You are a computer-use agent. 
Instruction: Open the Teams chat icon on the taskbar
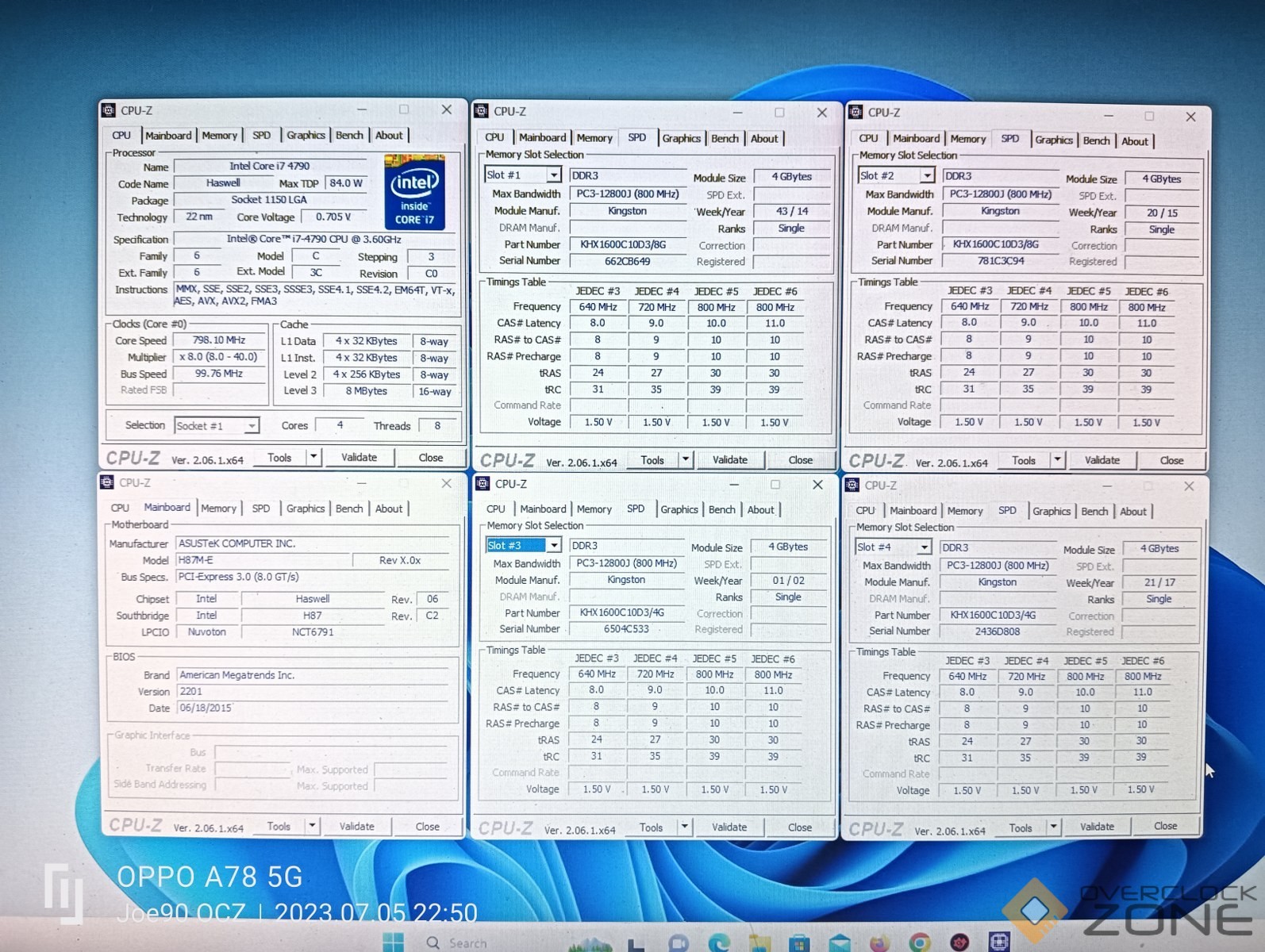(x=679, y=942)
